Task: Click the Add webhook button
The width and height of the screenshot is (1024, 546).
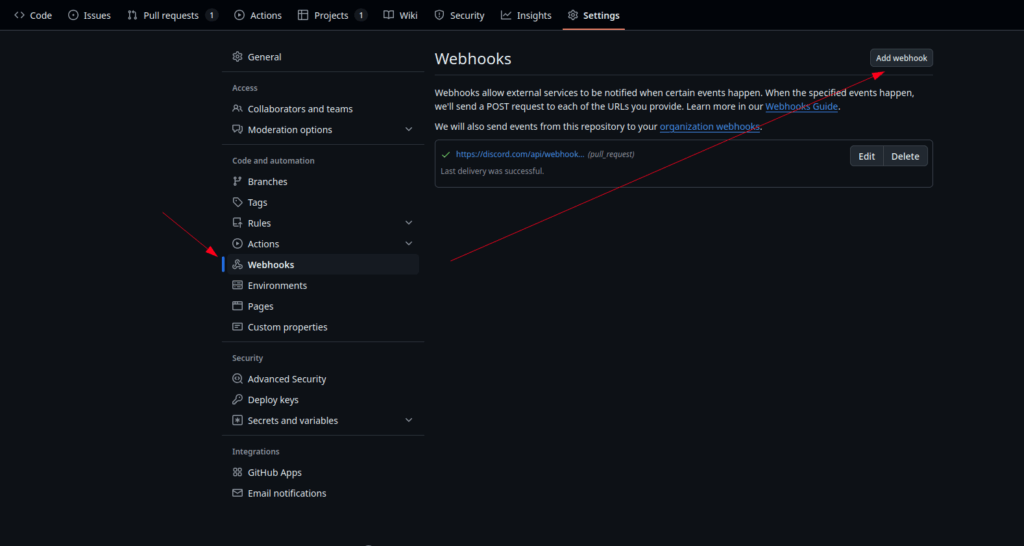Action: pyautogui.click(x=901, y=58)
